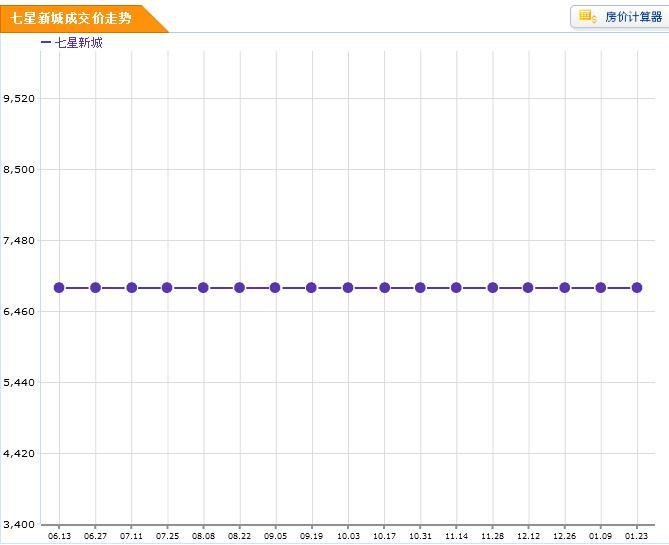This screenshot has width=669, height=545.
Task: Click the data point at 09.19
Action: [x=311, y=288]
